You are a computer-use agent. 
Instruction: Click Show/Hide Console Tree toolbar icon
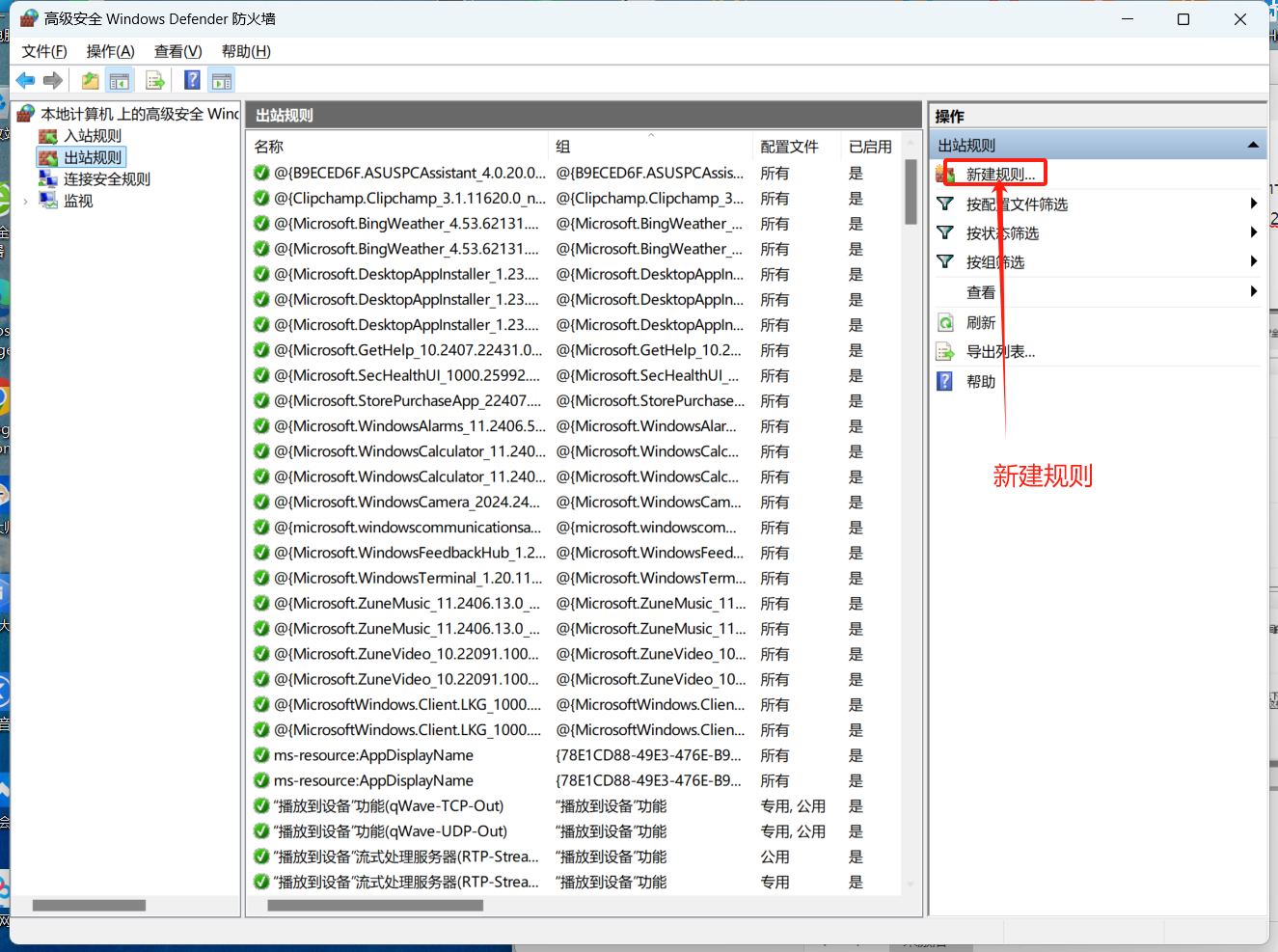pos(120,81)
